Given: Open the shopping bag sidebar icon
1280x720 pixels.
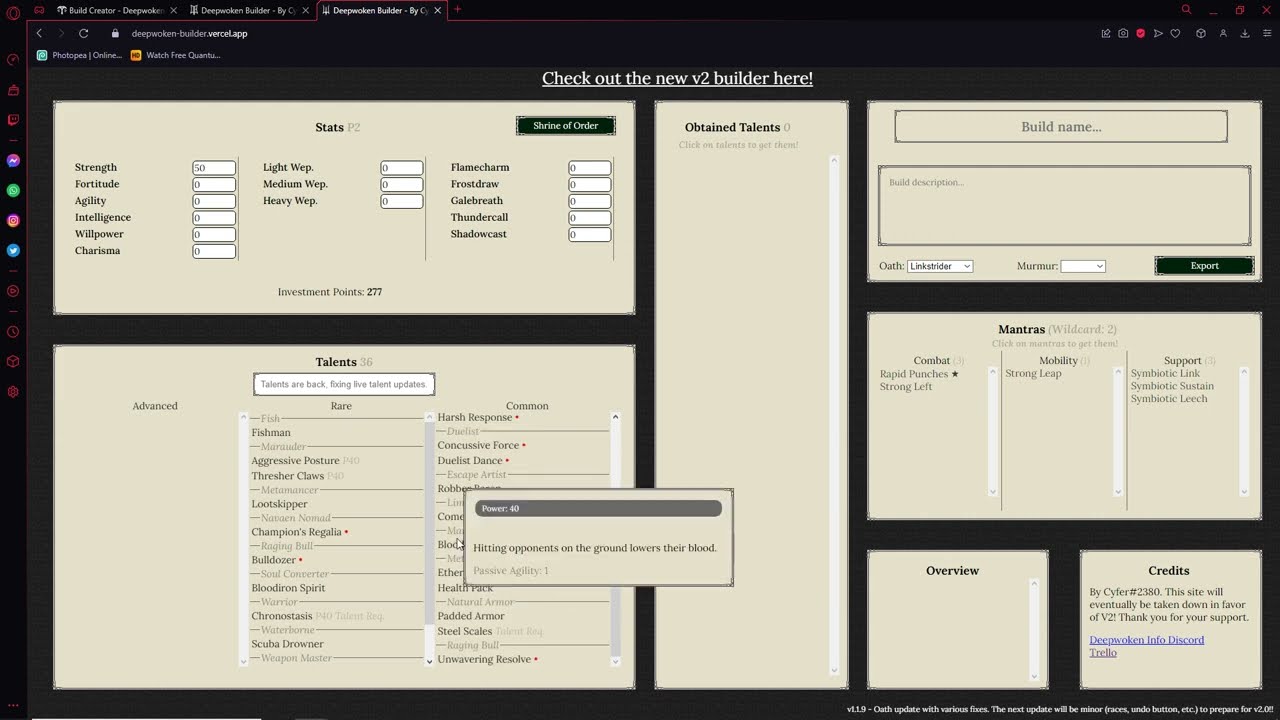Looking at the screenshot, I should pyautogui.click(x=13, y=91).
